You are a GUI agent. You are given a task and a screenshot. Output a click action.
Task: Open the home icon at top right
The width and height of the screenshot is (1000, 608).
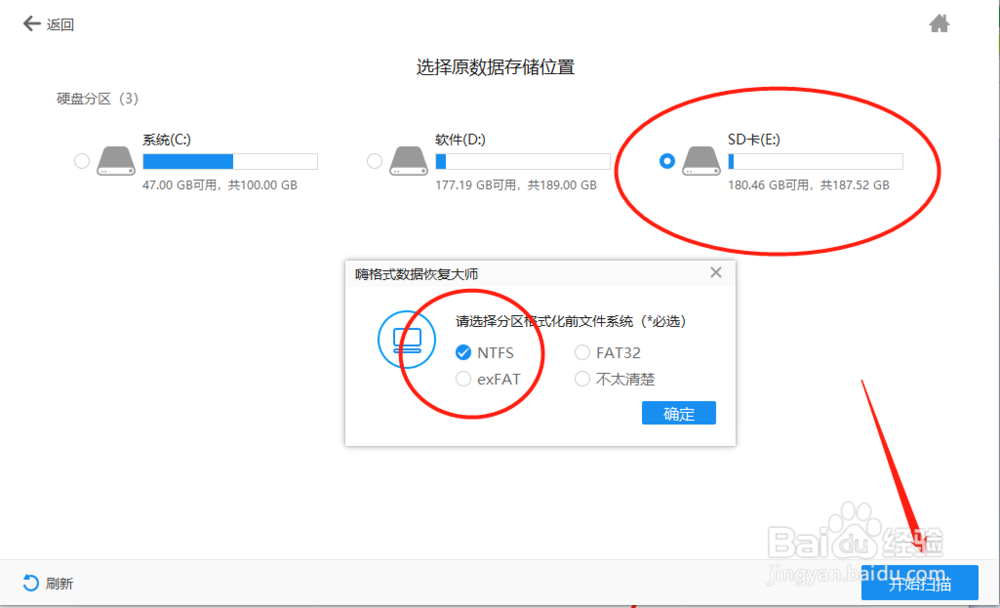click(x=939, y=22)
